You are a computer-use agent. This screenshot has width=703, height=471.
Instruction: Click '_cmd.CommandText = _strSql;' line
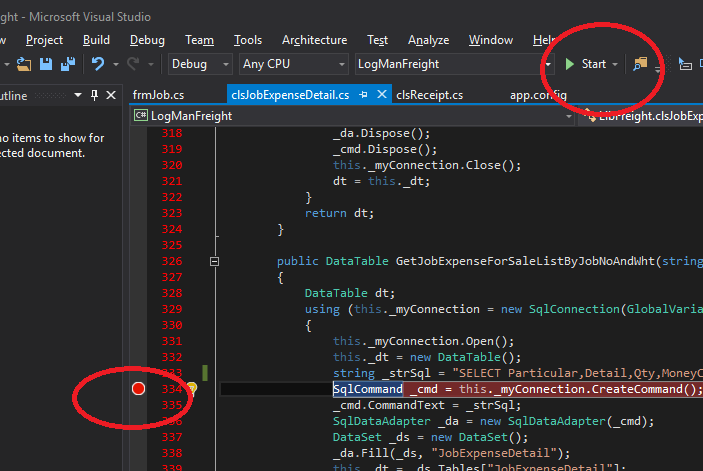point(427,405)
